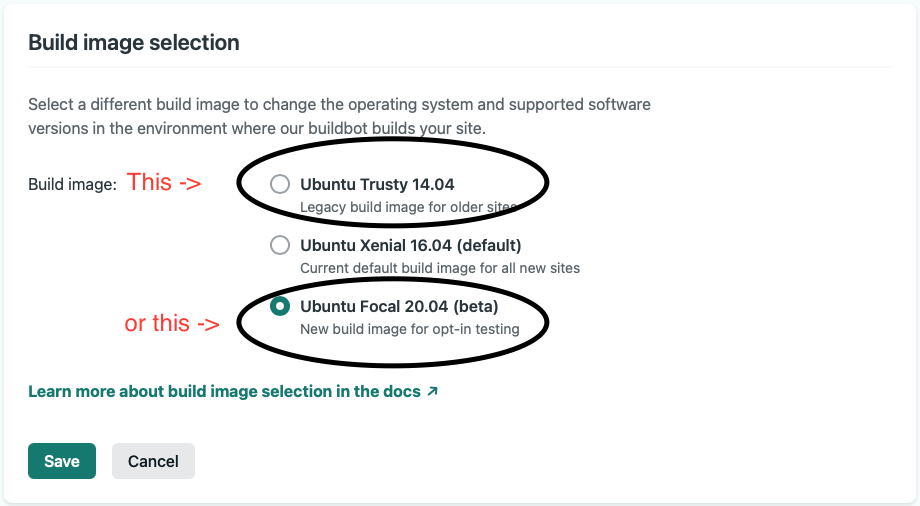Click the Ubuntu Focal 20.04 (beta) label
The width and height of the screenshot is (920, 506).
[x=399, y=306]
